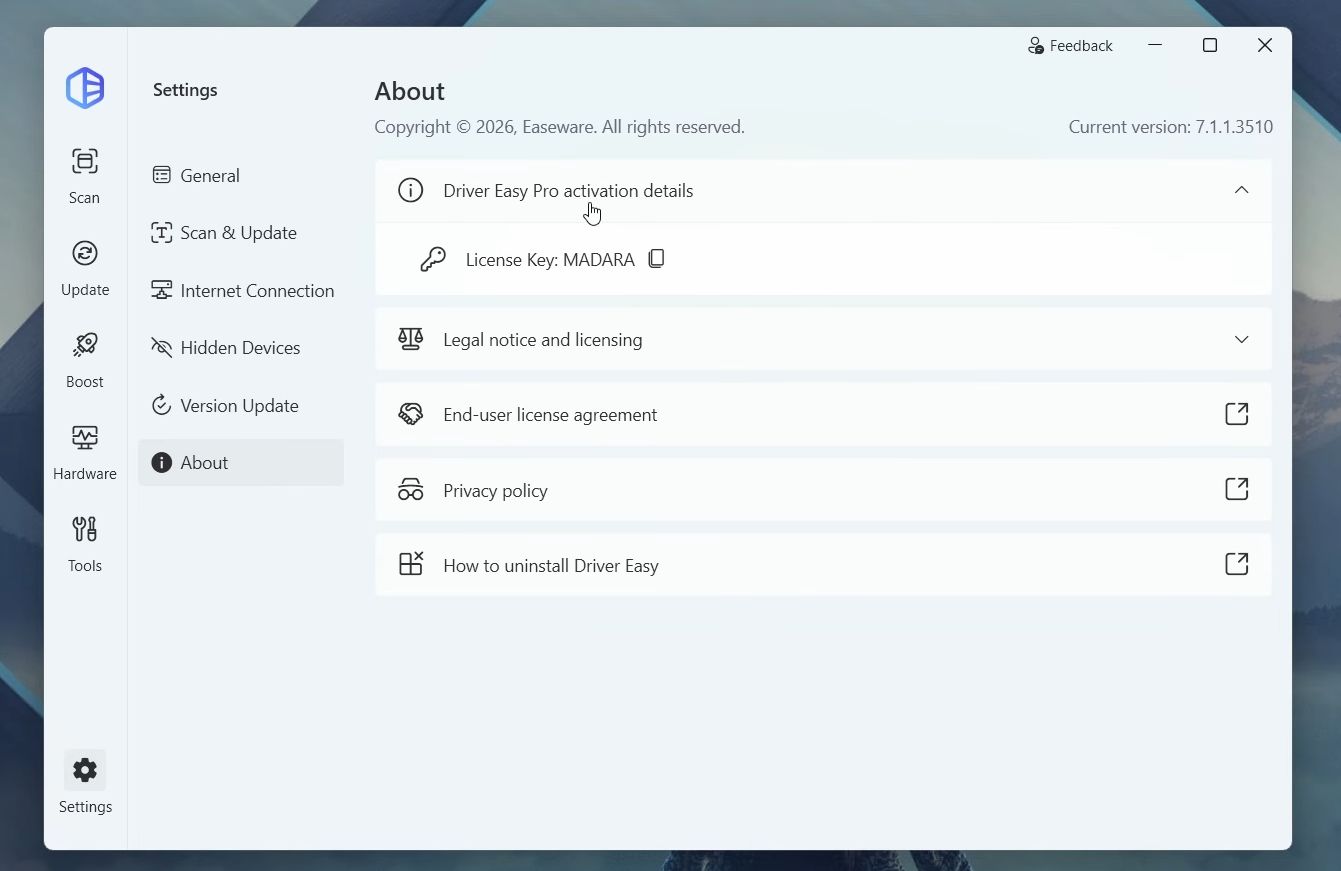The width and height of the screenshot is (1341, 871).
Task: Click the Feedback button
Action: [1070, 46]
